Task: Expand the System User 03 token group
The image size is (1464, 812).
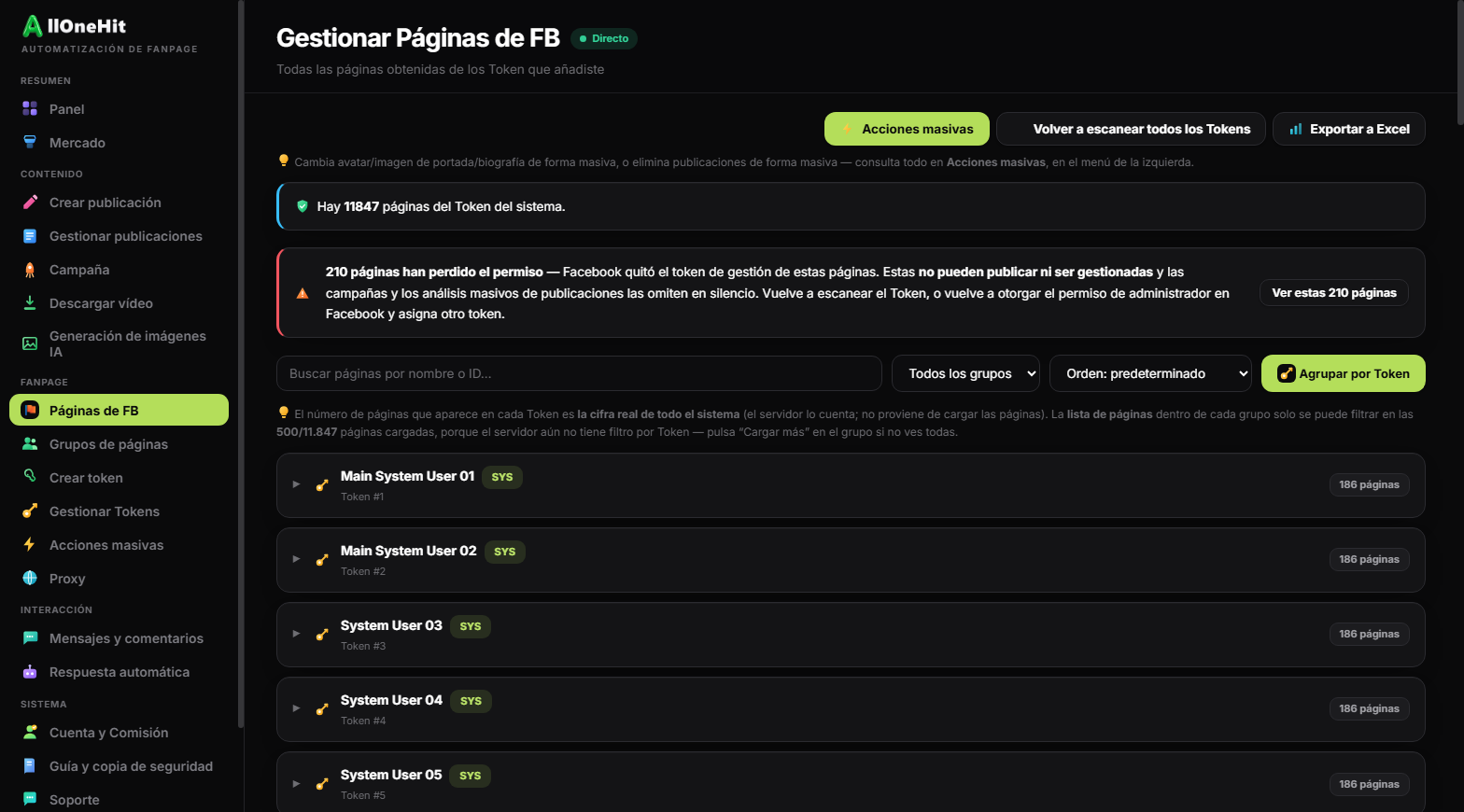Action: (x=296, y=634)
